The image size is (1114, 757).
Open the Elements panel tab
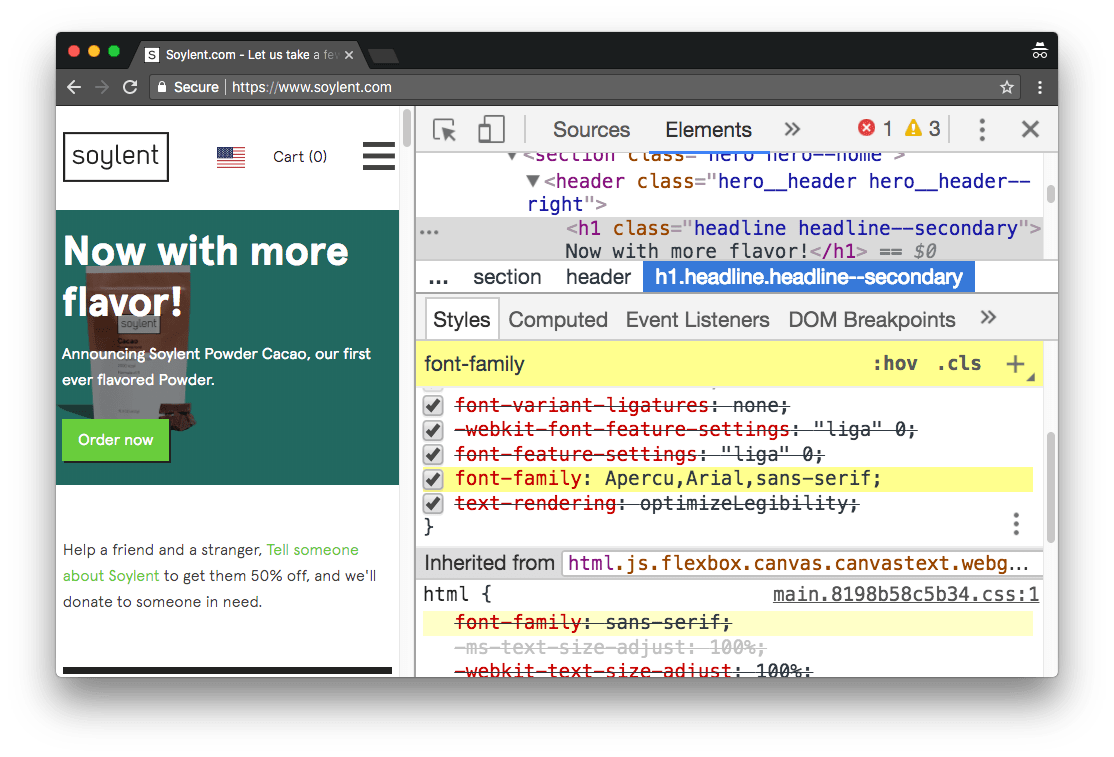708,130
